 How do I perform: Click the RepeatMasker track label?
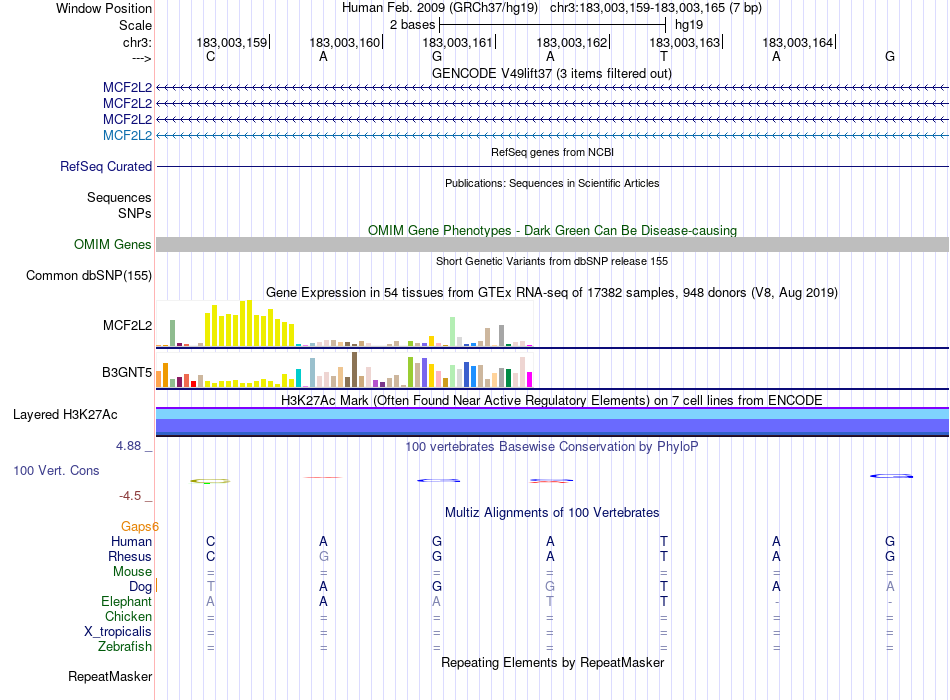pos(110,676)
